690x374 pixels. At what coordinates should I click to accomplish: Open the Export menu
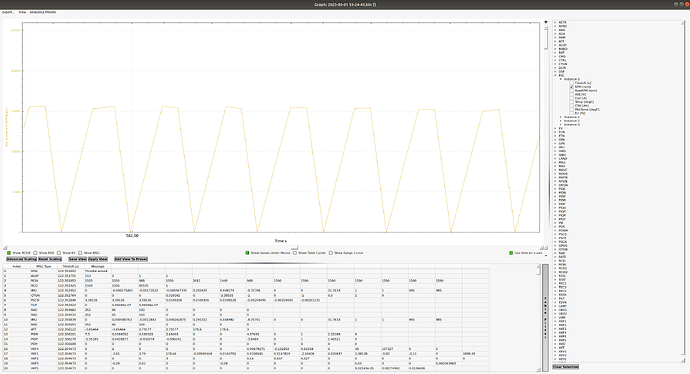point(8,12)
